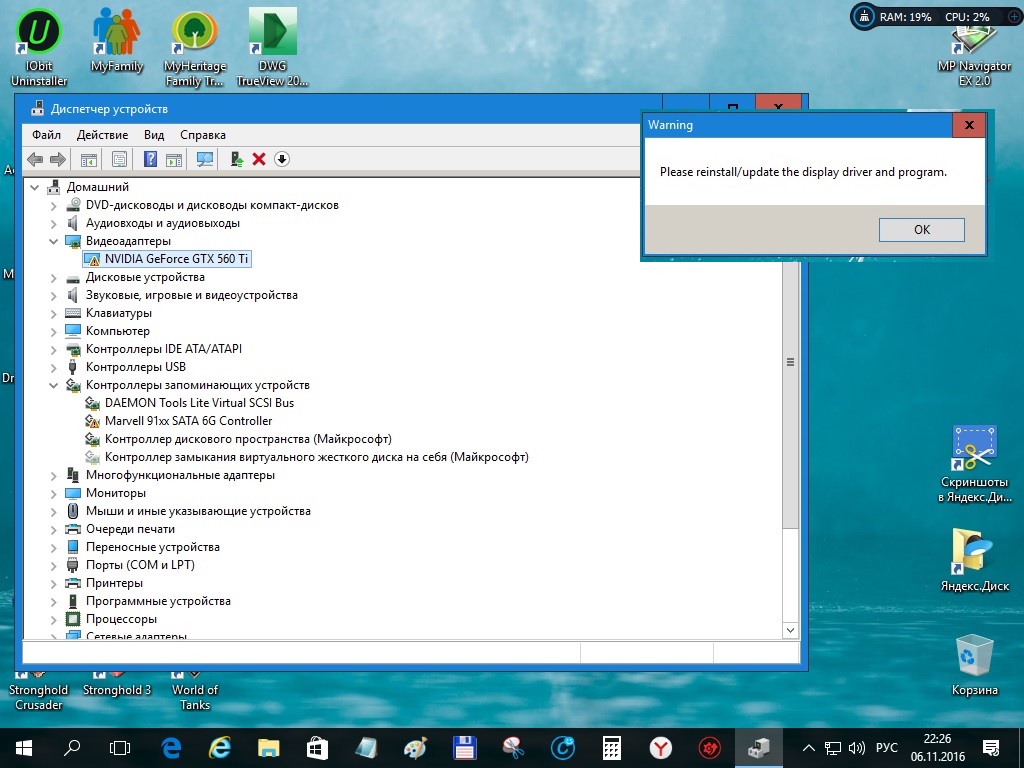
Task: Click the Windows Start button
Action: [x=24, y=748]
